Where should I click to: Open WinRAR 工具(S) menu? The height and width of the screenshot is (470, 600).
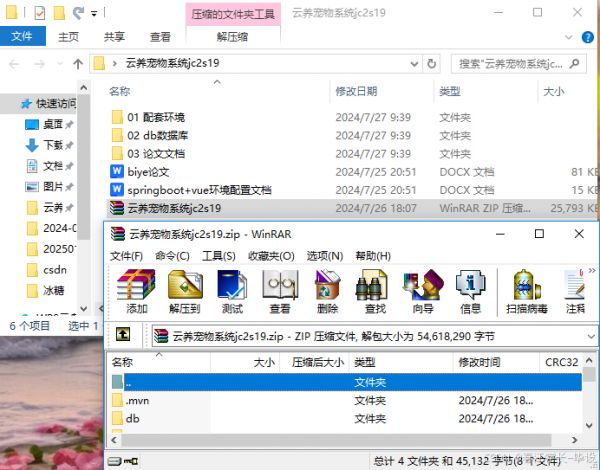tap(219, 256)
